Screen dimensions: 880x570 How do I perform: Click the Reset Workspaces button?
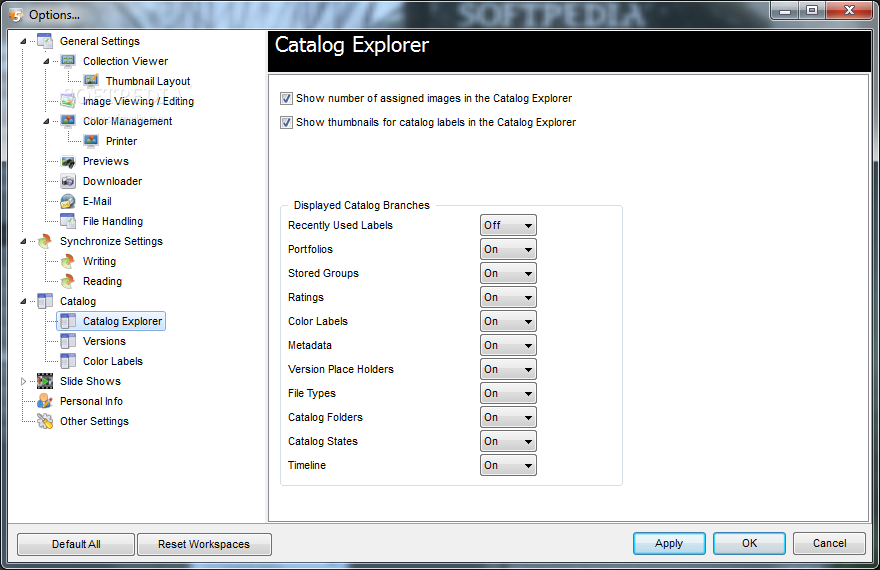coord(204,544)
